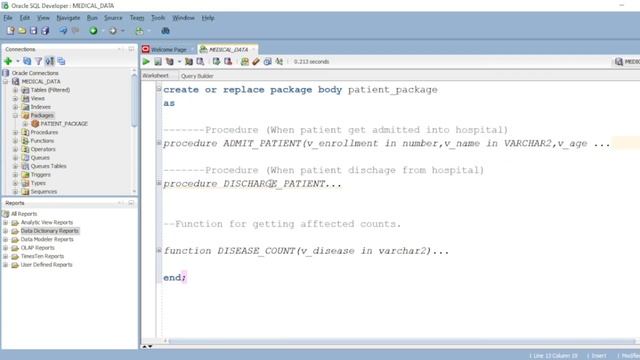The width and height of the screenshot is (640, 360).
Task: Click the green plus New Connection icon
Action: coord(8,61)
